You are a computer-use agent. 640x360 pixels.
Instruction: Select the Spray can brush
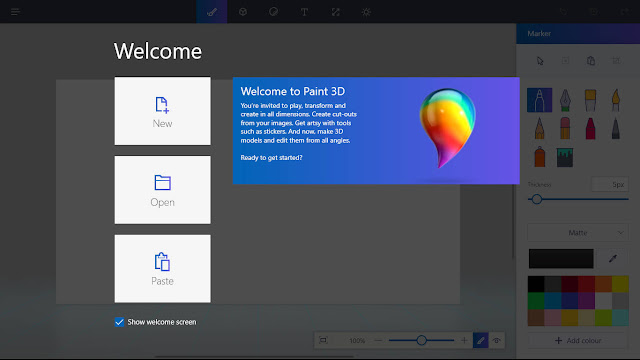tap(540, 157)
